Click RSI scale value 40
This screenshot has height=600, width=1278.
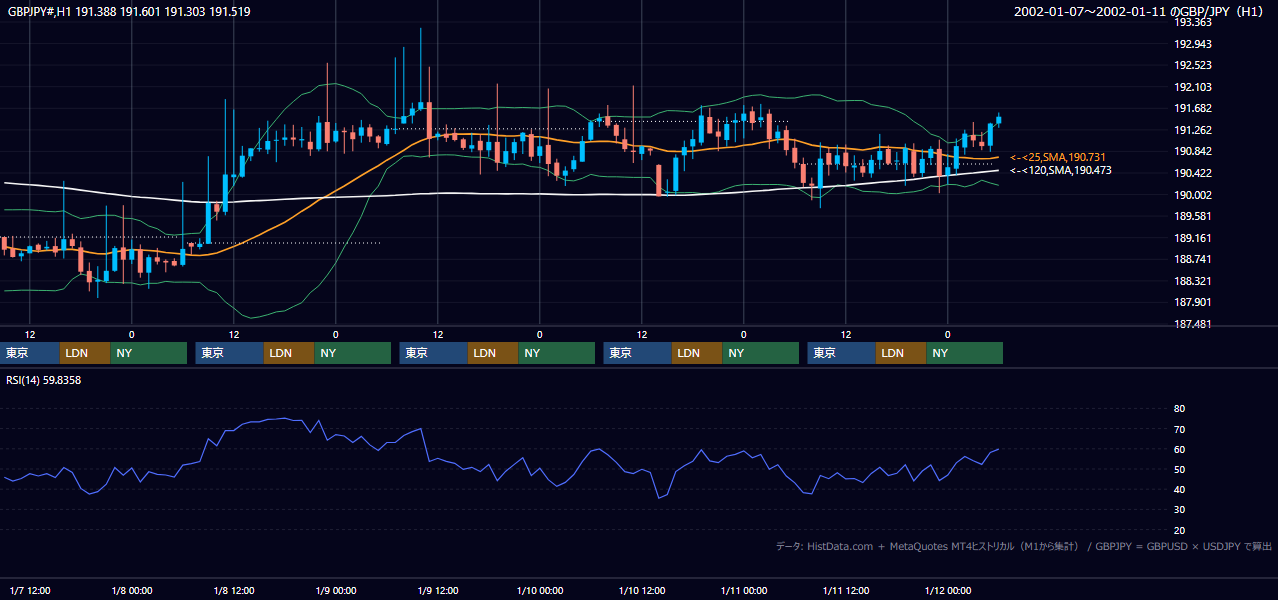[x=1180, y=489]
